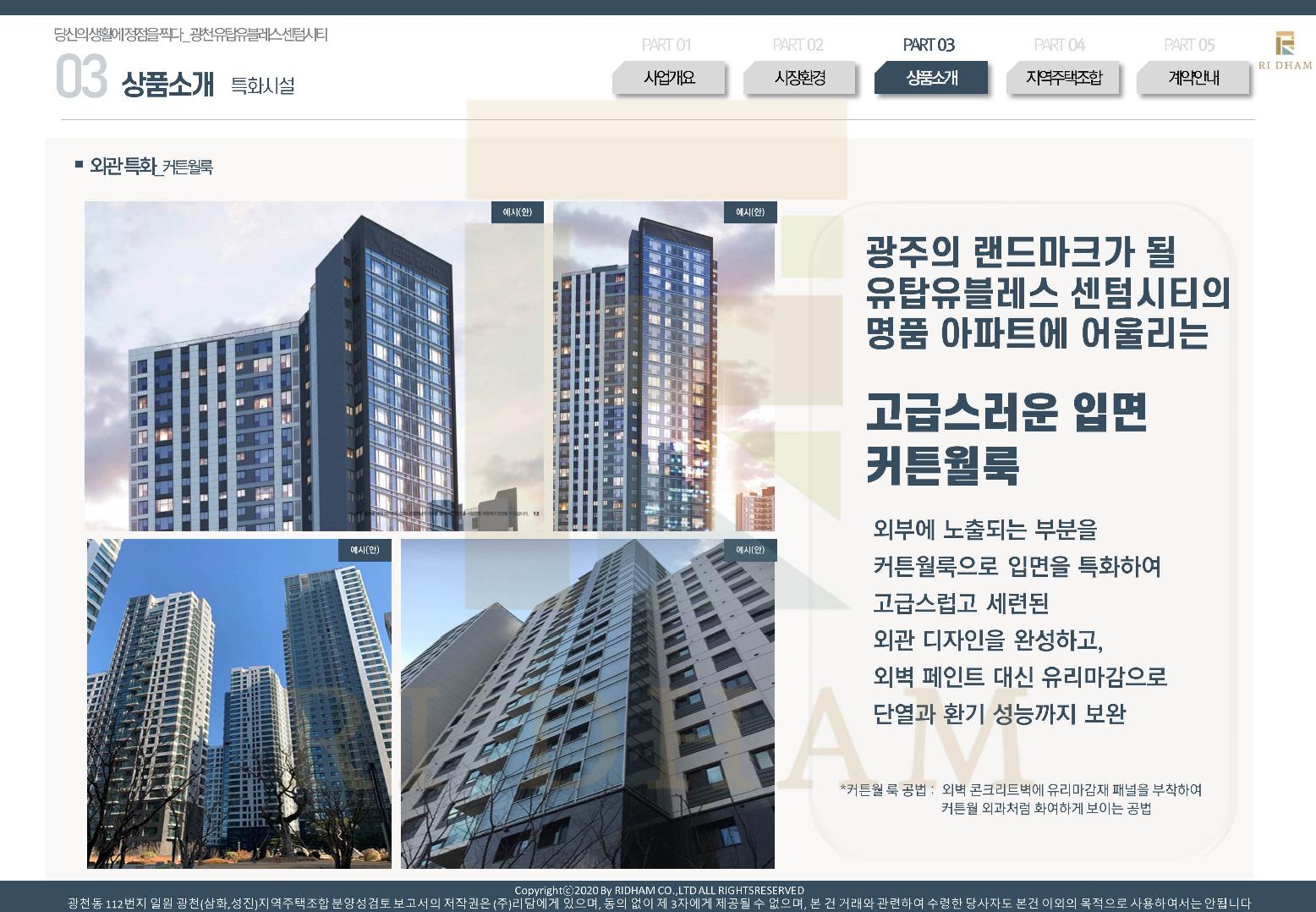Click the footnote line 커튼월 외과처럼 화여하게 보이는 공법
This screenshot has width=1316, height=912.
tap(1046, 809)
